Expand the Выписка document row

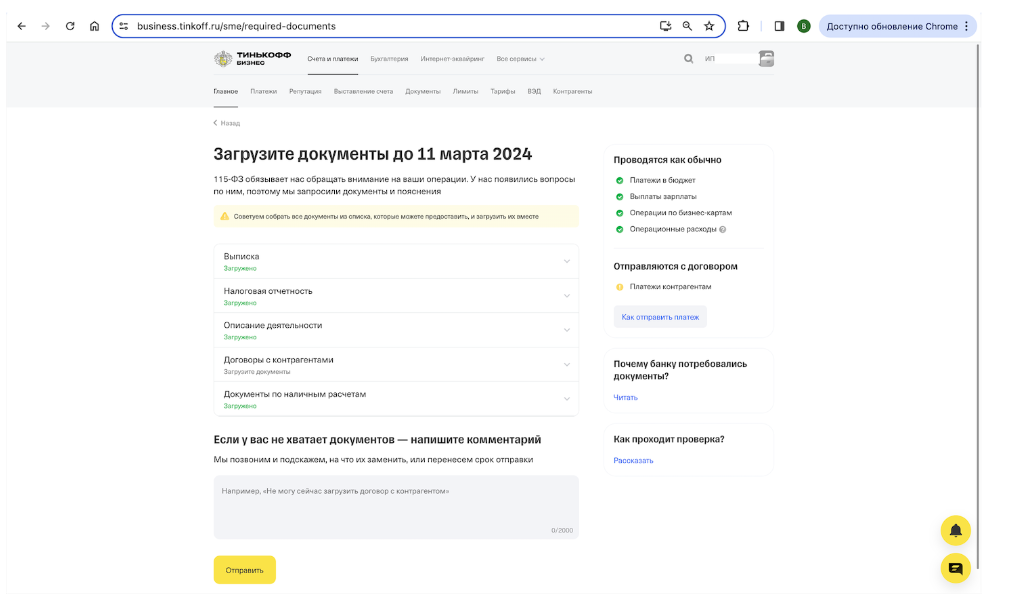(396, 261)
